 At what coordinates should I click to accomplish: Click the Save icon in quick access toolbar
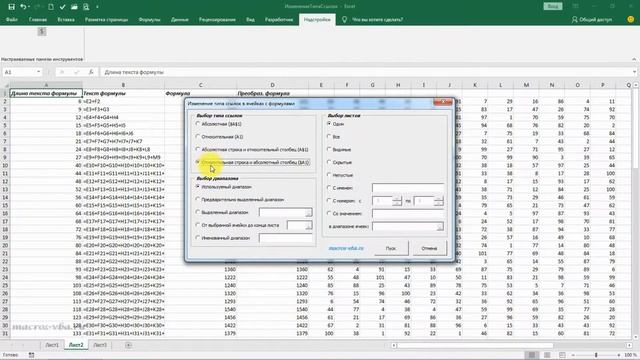pos(11,7)
